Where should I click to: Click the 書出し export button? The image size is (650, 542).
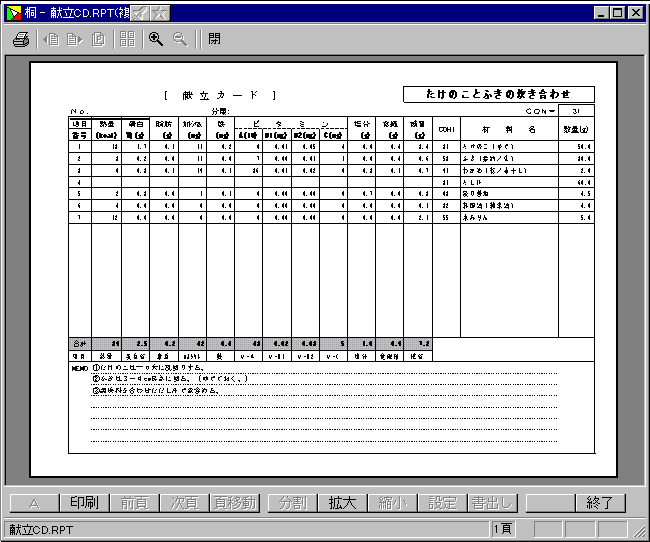493,503
